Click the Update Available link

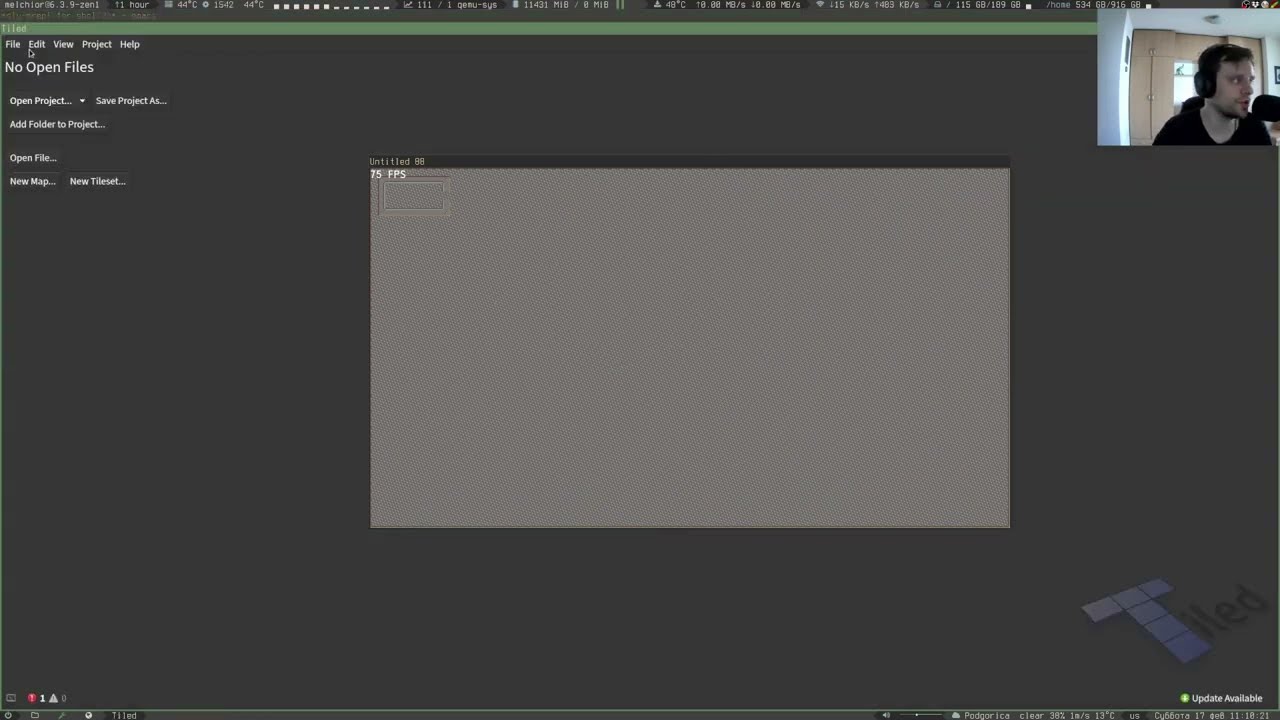pos(1221,698)
